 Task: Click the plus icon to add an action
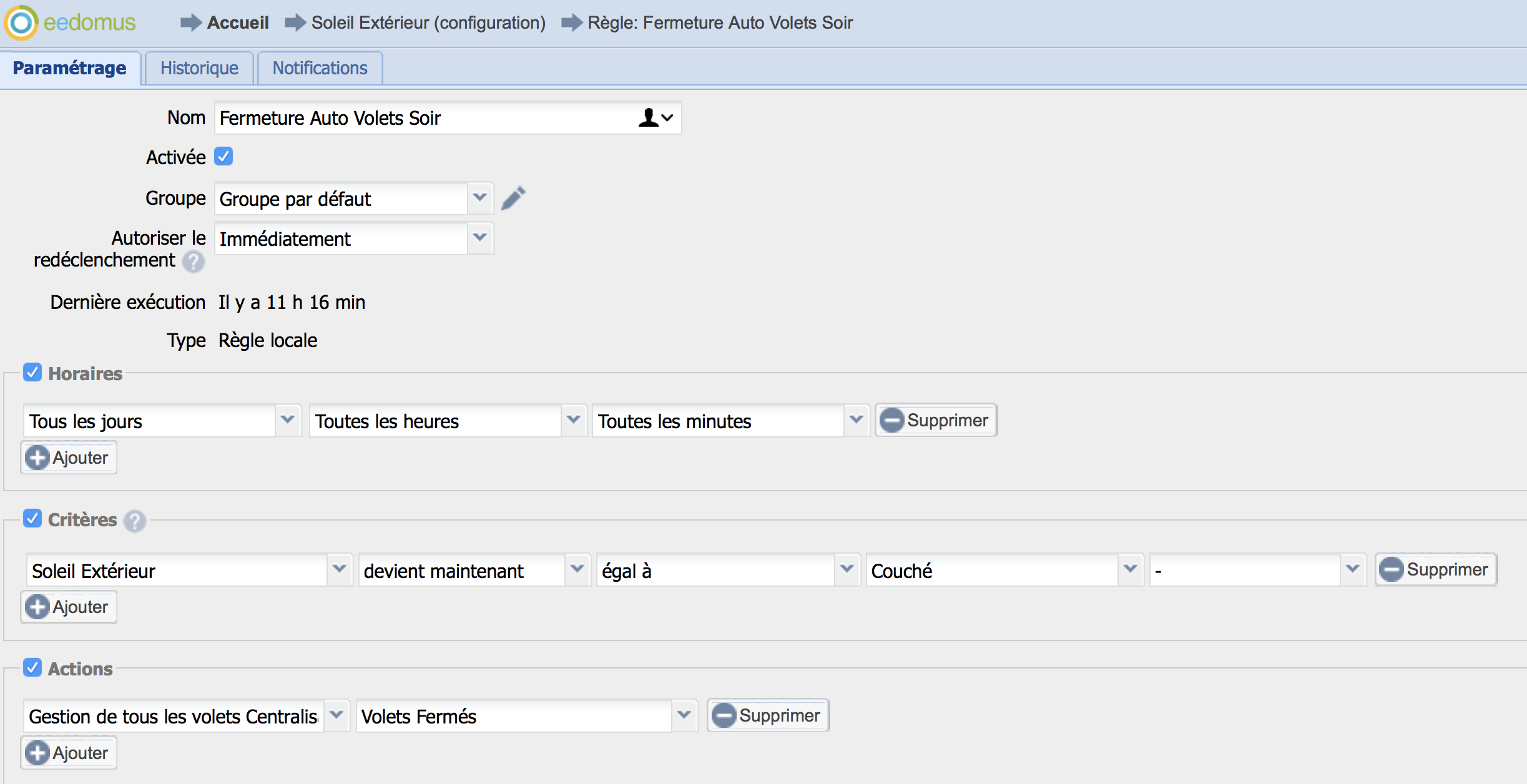pos(37,753)
